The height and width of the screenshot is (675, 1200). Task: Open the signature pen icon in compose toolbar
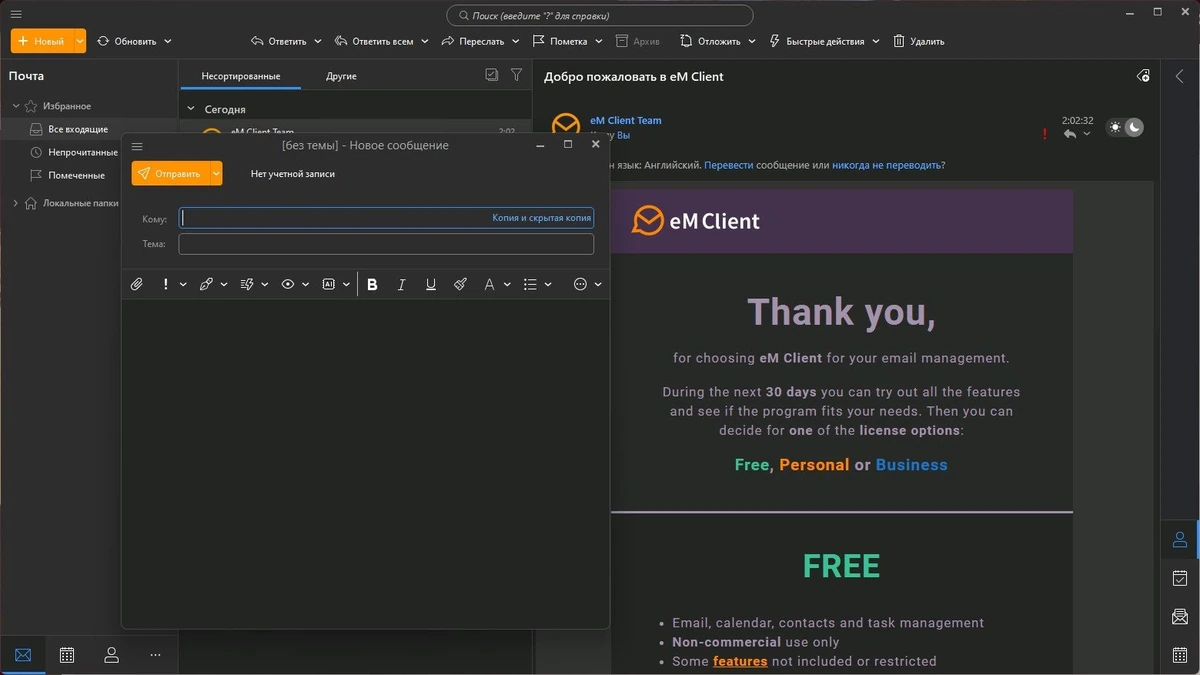pos(206,284)
